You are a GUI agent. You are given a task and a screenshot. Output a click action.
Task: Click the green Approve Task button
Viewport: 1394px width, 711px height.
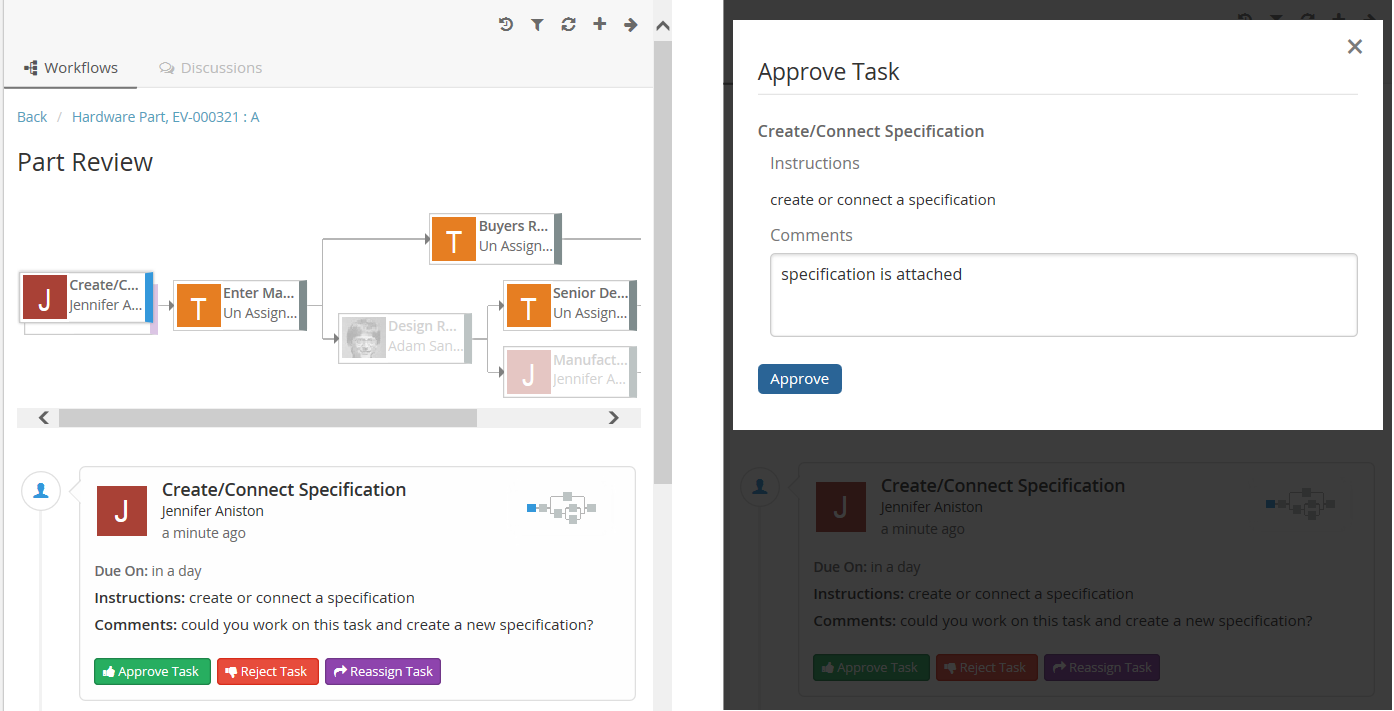point(152,671)
